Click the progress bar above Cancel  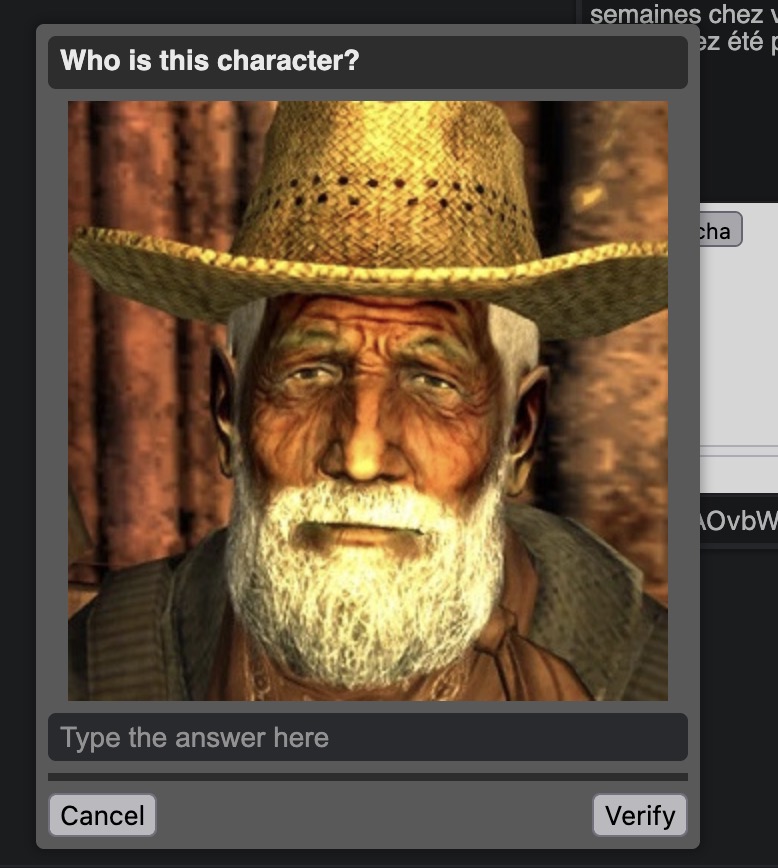coord(368,777)
